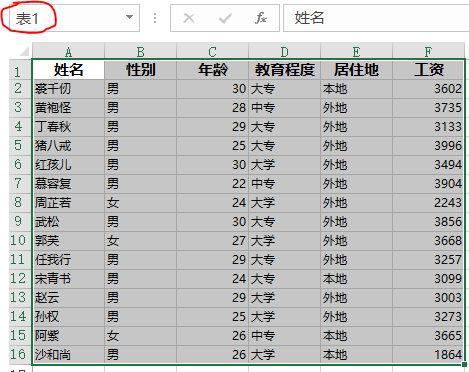Click the cell 红孩儿
This screenshot has height=372, width=469.
[68, 165]
